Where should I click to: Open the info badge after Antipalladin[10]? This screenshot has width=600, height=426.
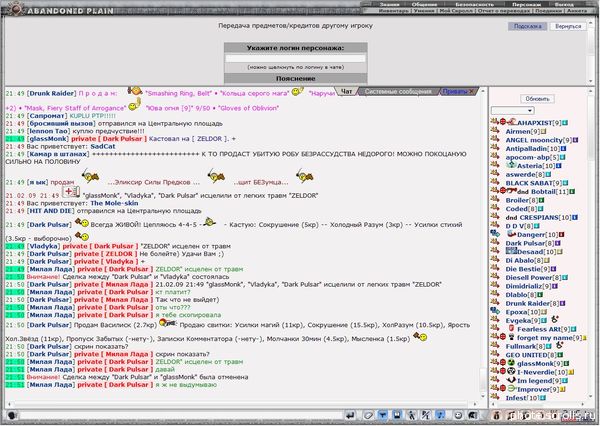[x=564, y=149]
